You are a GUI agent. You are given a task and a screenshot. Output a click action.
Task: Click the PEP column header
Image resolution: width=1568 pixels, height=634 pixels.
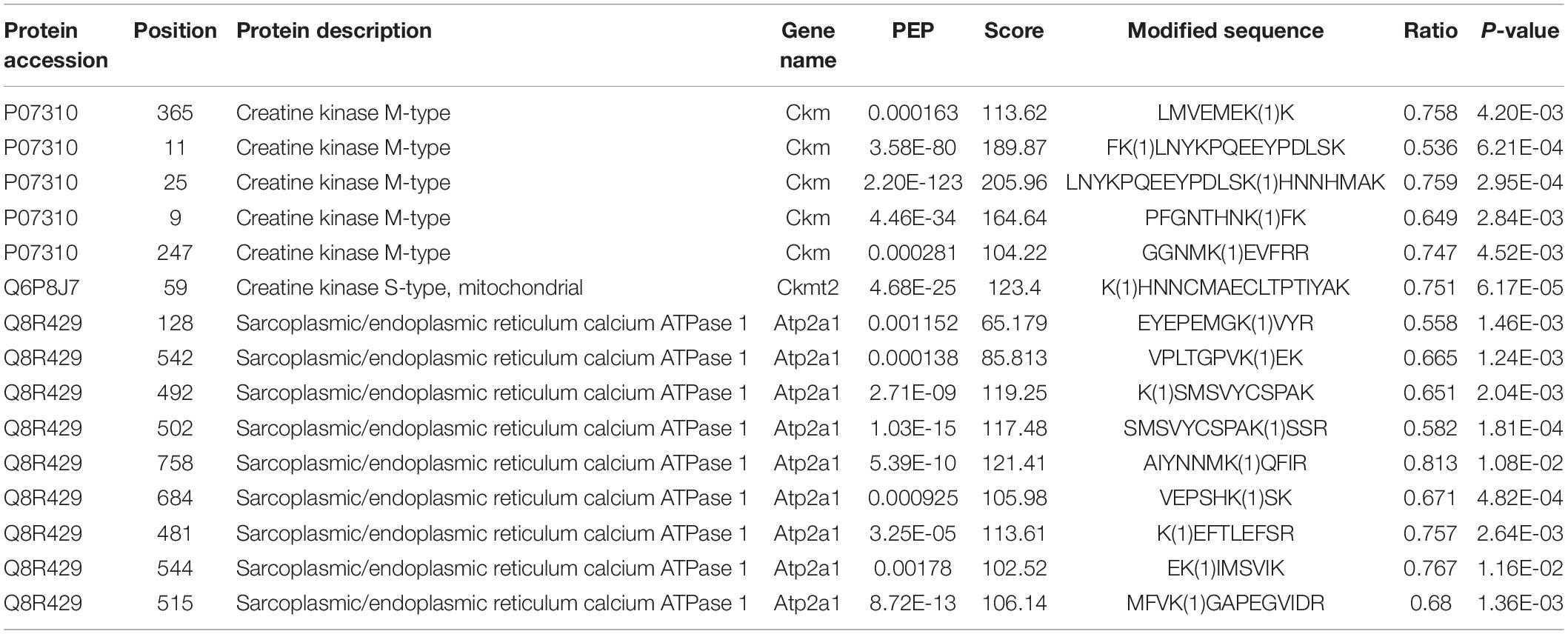(x=913, y=30)
